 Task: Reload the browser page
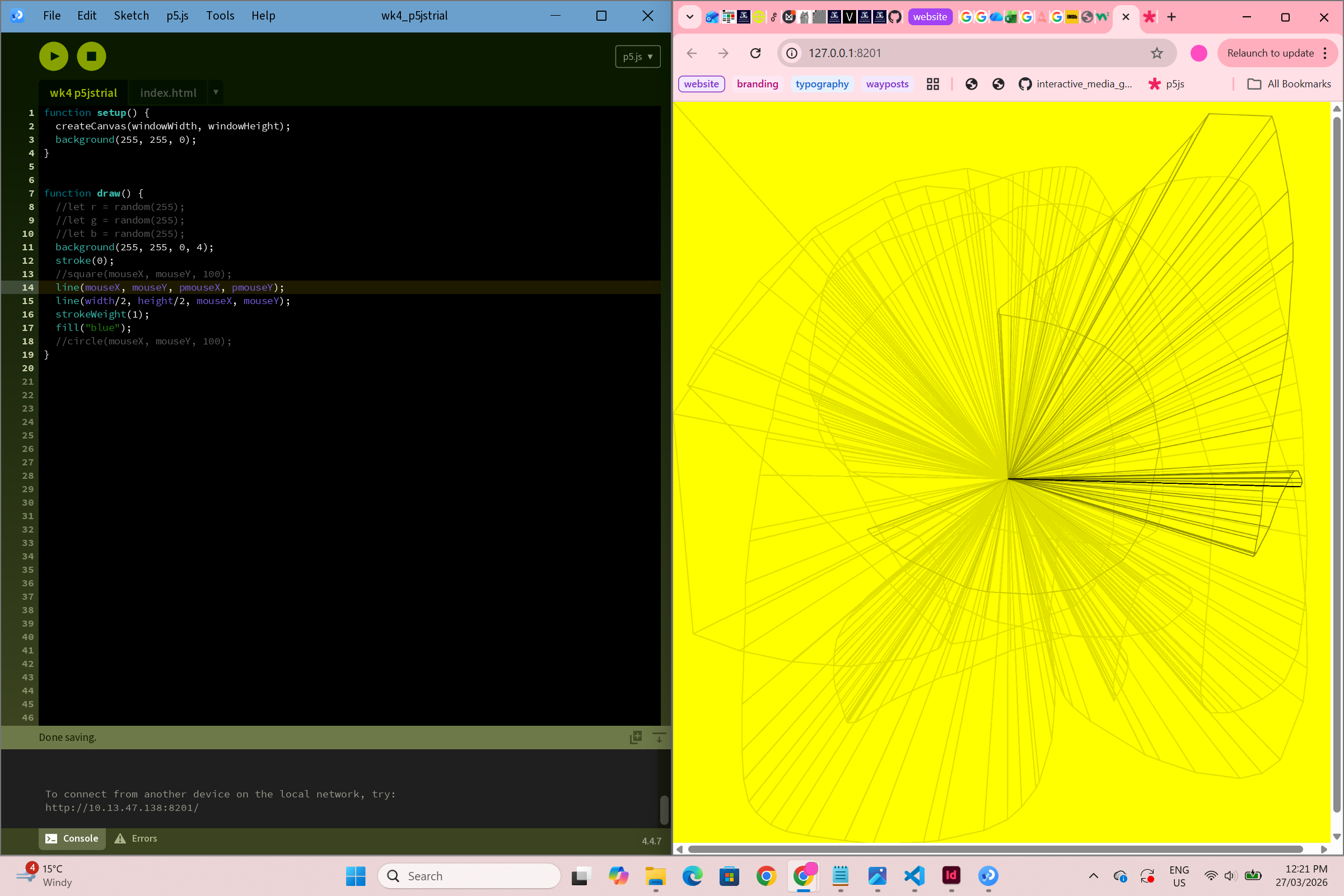coord(755,53)
